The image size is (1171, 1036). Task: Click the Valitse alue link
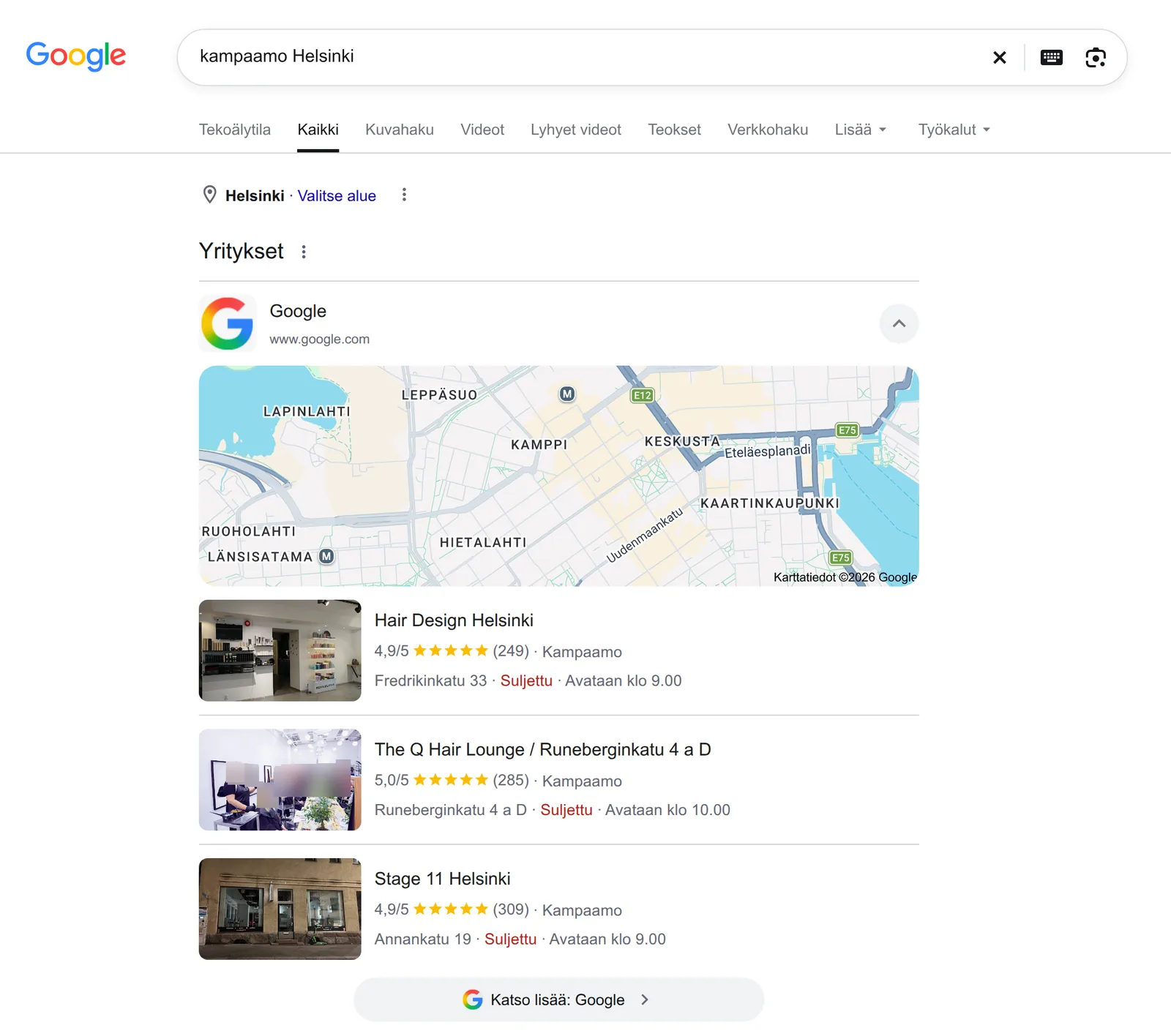[x=337, y=195]
